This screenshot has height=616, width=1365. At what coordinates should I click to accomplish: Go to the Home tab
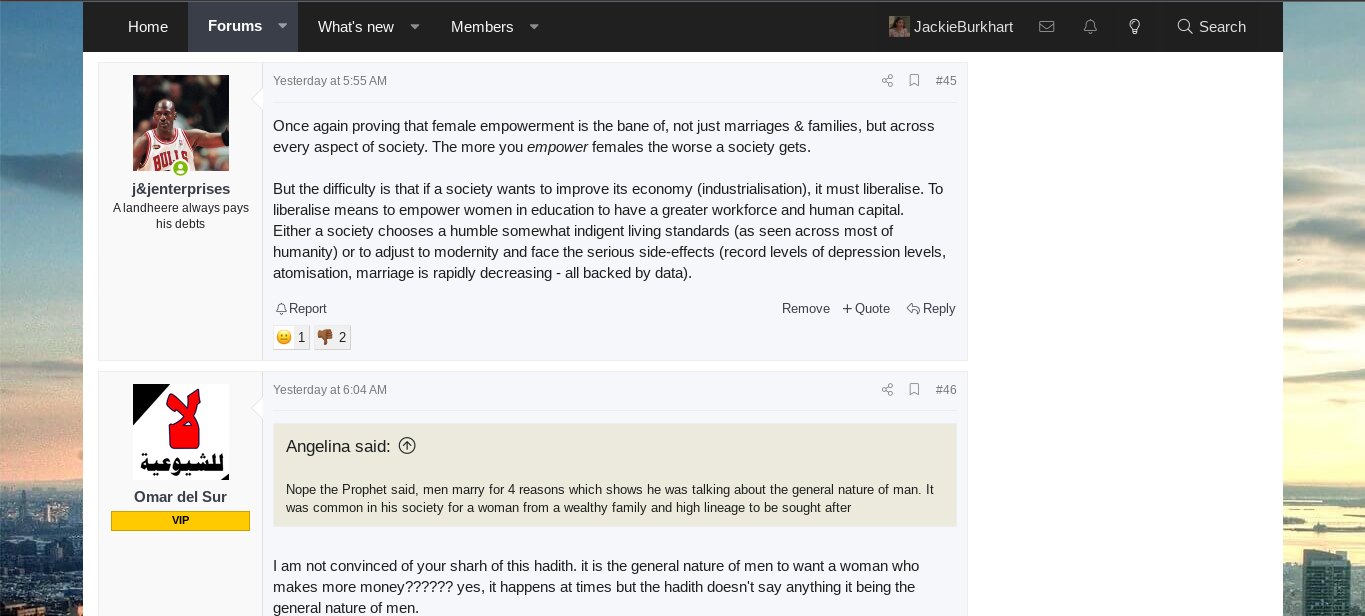click(148, 27)
